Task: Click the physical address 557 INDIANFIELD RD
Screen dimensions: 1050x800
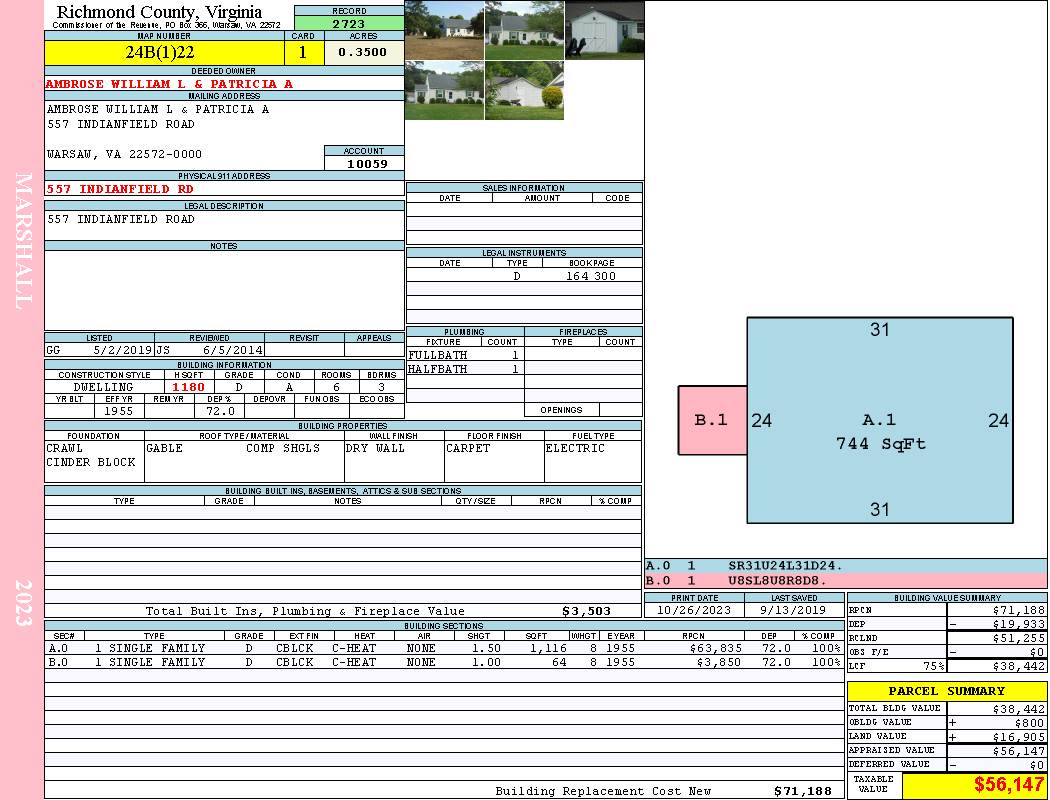Action: 121,188
